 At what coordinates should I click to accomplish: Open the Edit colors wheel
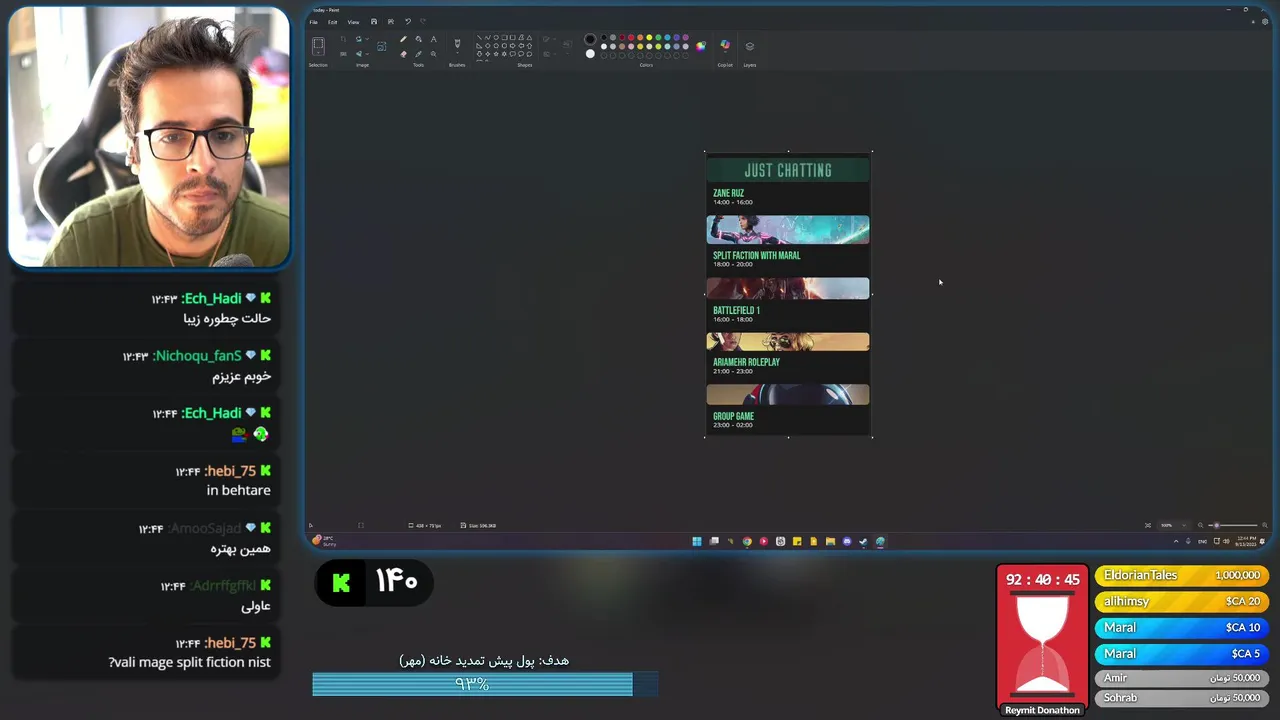click(x=701, y=46)
